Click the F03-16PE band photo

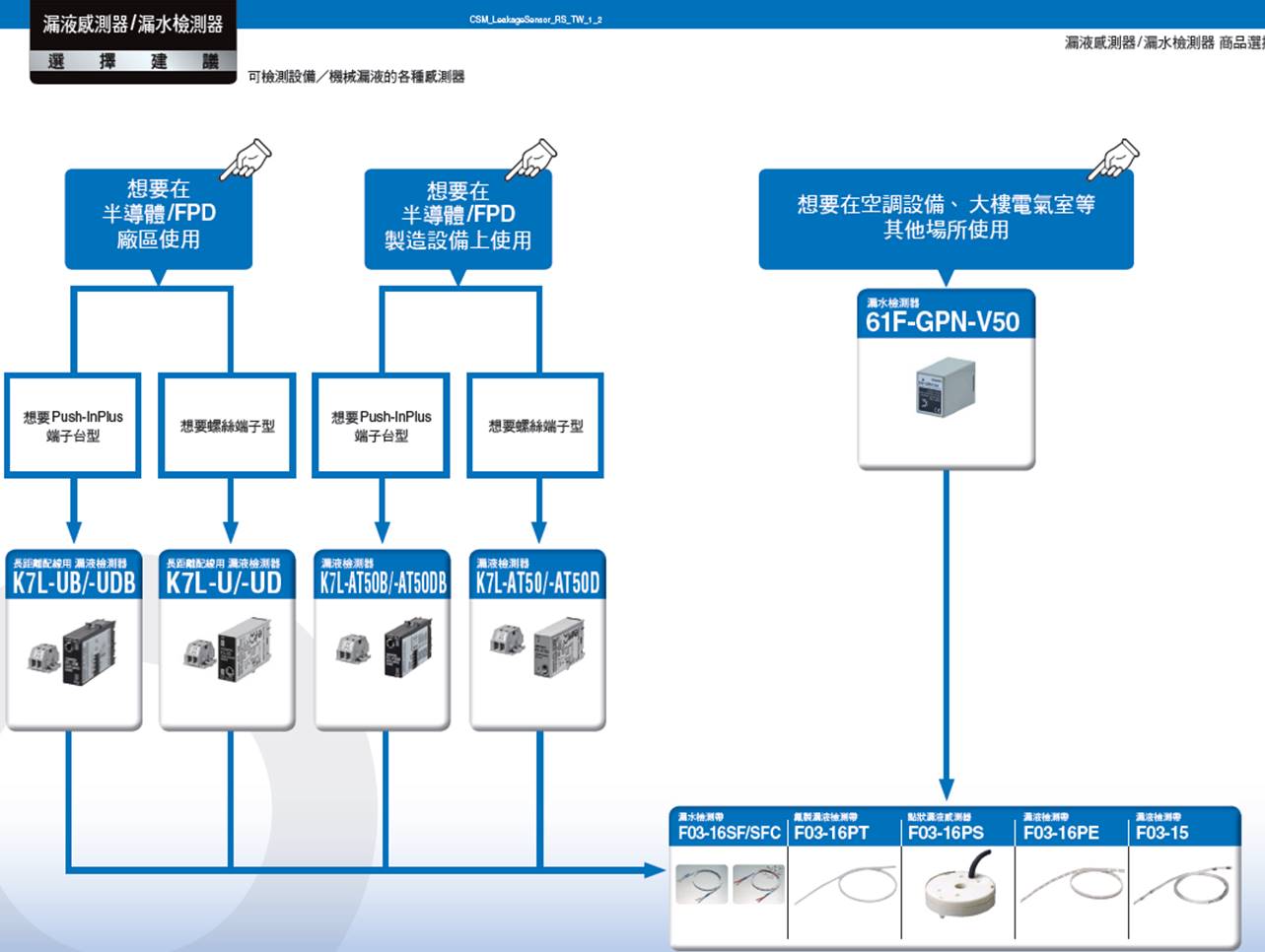(1072, 886)
